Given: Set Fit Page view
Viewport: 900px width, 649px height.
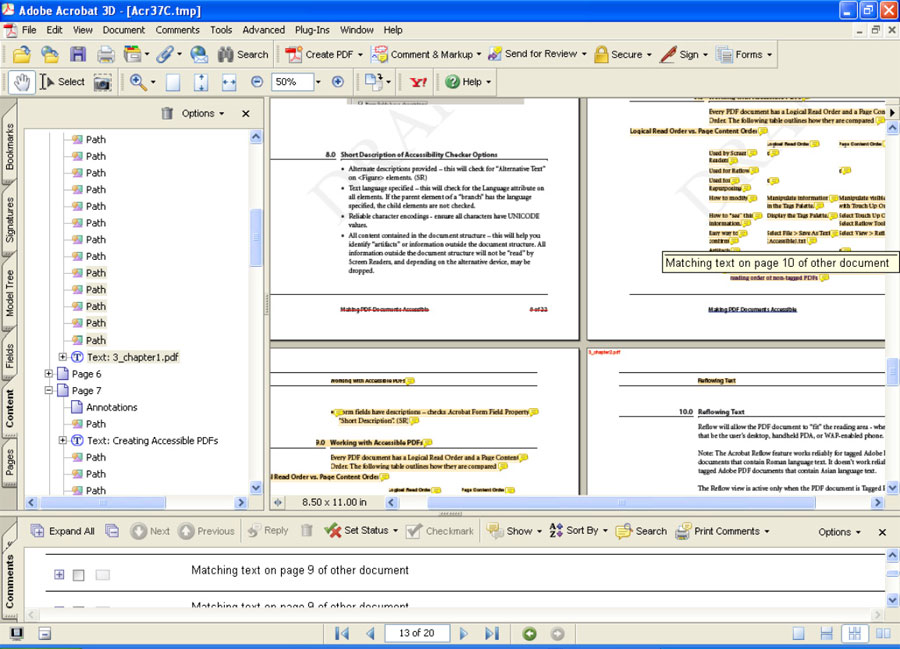Looking at the screenshot, I should click(x=201, y=82).
